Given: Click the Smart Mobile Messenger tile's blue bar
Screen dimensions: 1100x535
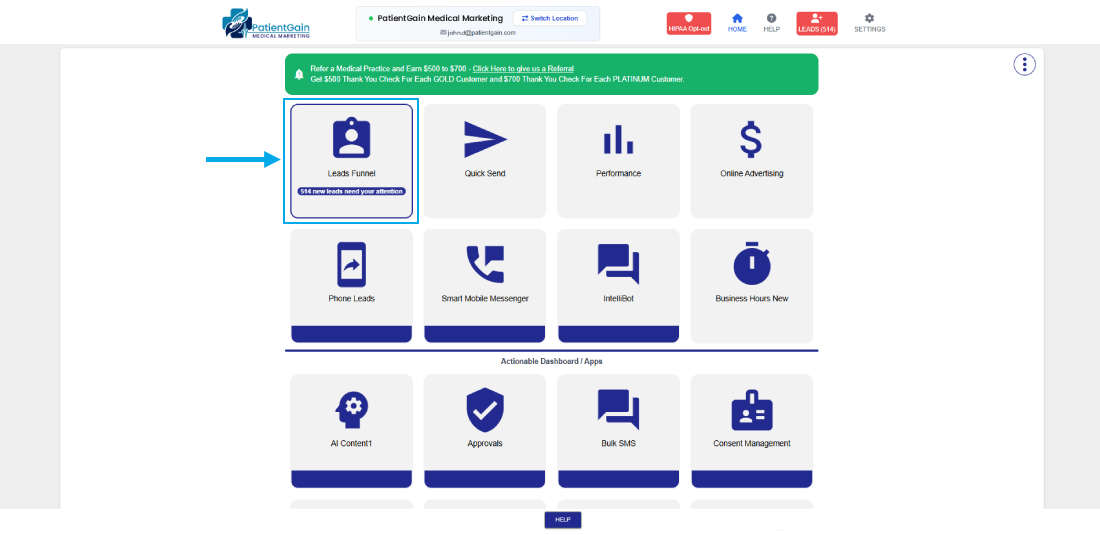Looking at the screenshot, I should [485, 334].
